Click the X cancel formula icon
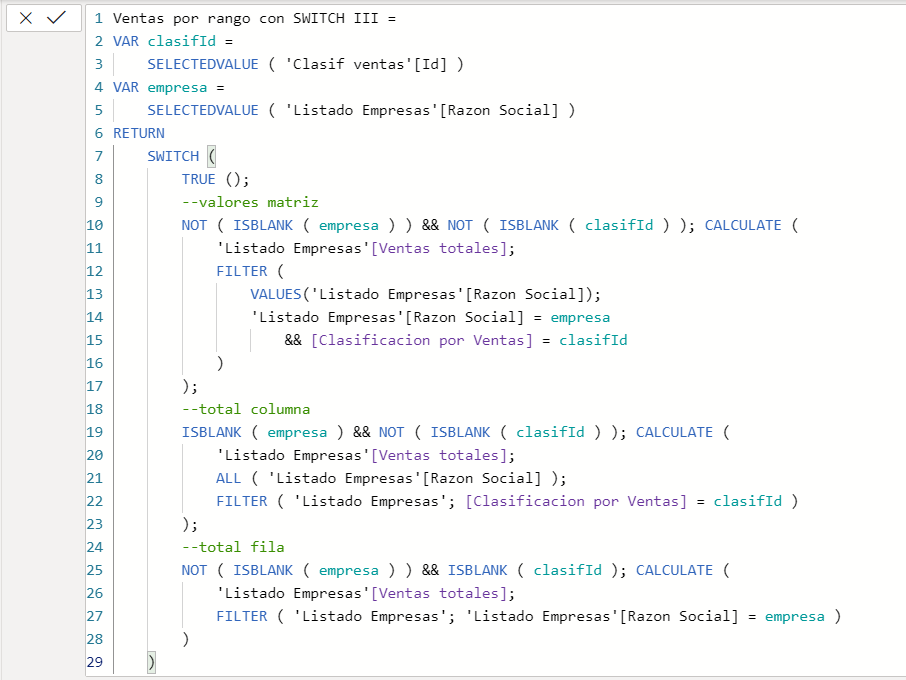This screenshot has width=906, height=680. tap(26, 18)
